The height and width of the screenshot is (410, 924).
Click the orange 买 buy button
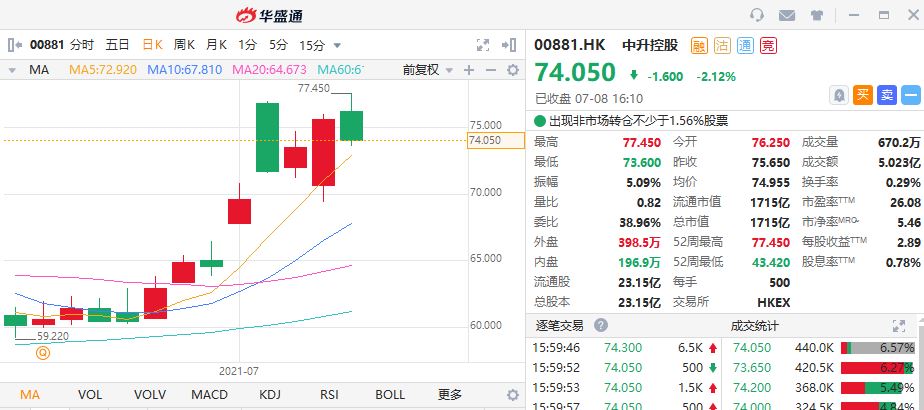[x=863, y=95]
